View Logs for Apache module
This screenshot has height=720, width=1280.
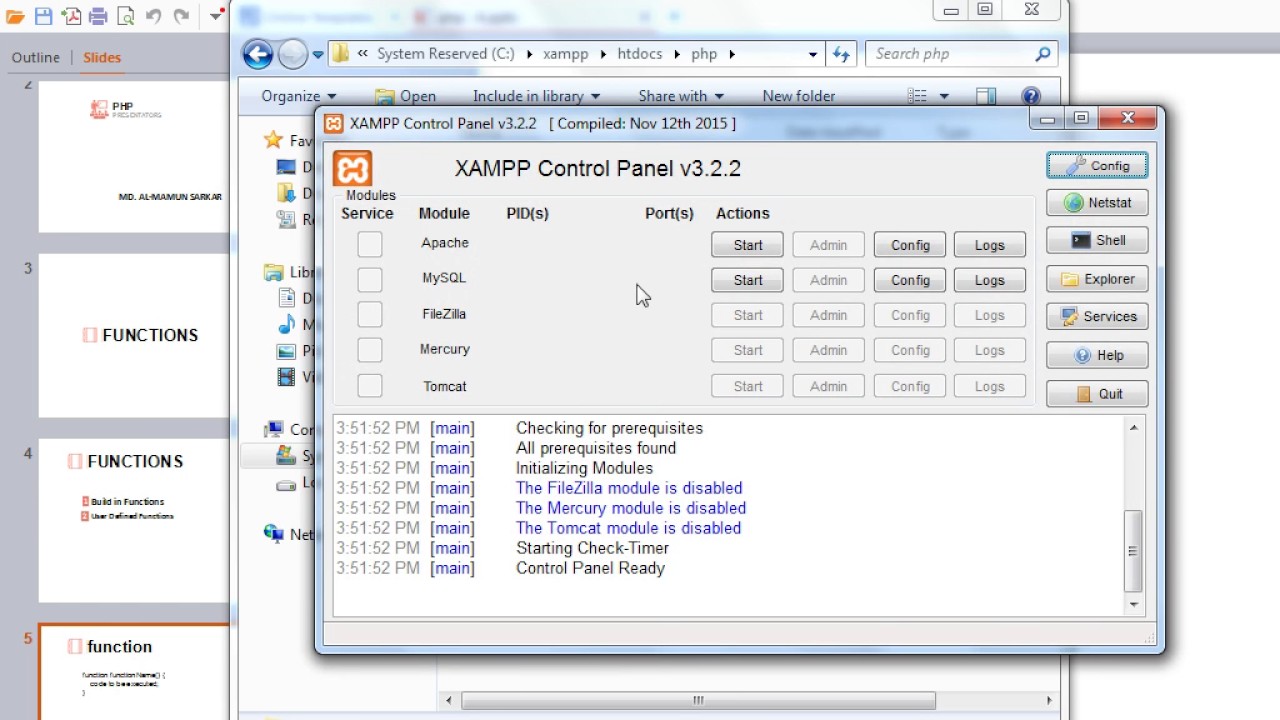point(989,245)
